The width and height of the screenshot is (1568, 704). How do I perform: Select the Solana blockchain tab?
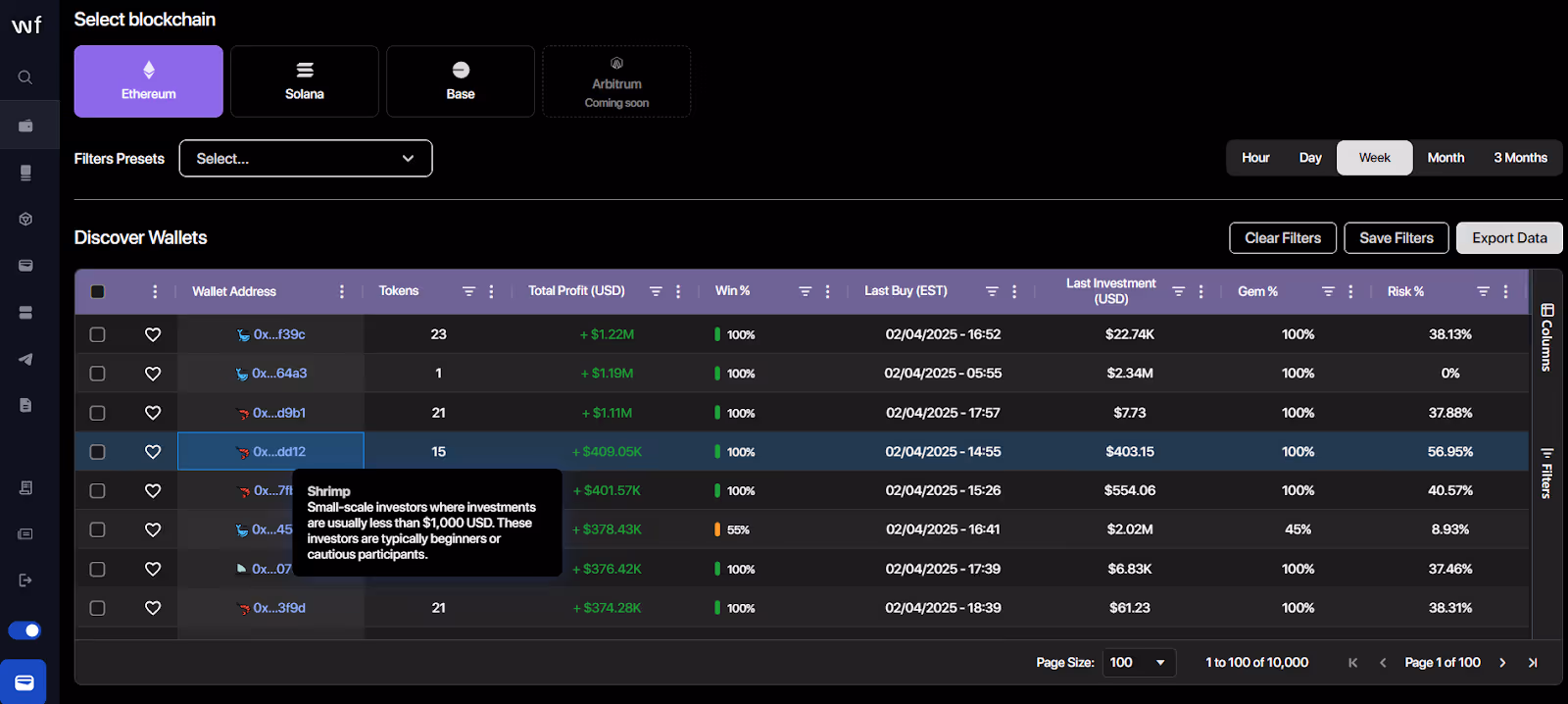point(305,81)
